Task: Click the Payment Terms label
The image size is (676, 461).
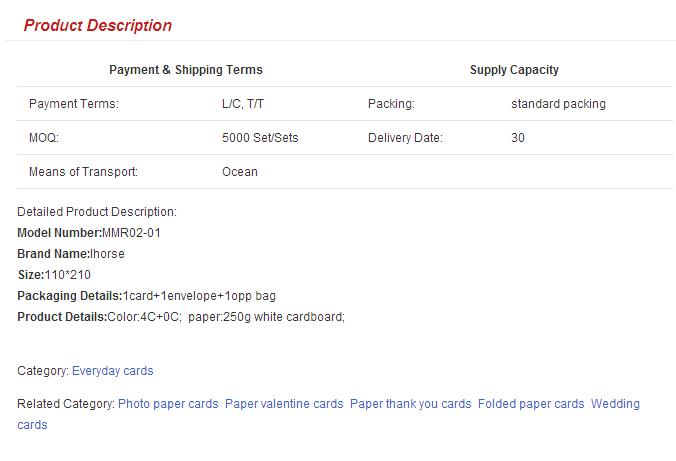Action: (74, 104)
